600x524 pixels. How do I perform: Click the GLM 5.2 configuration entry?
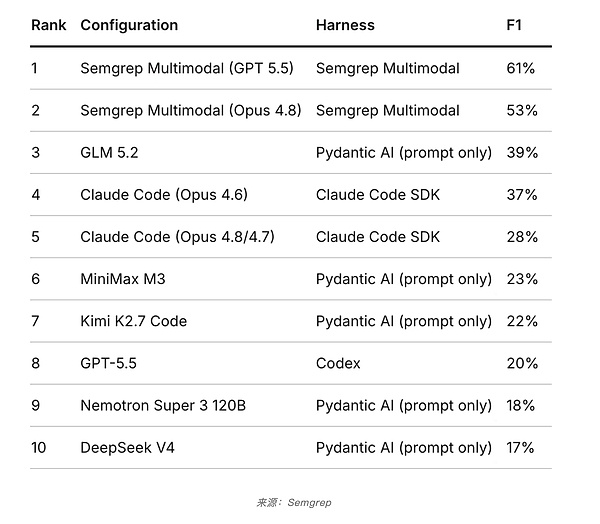[109, 153]
